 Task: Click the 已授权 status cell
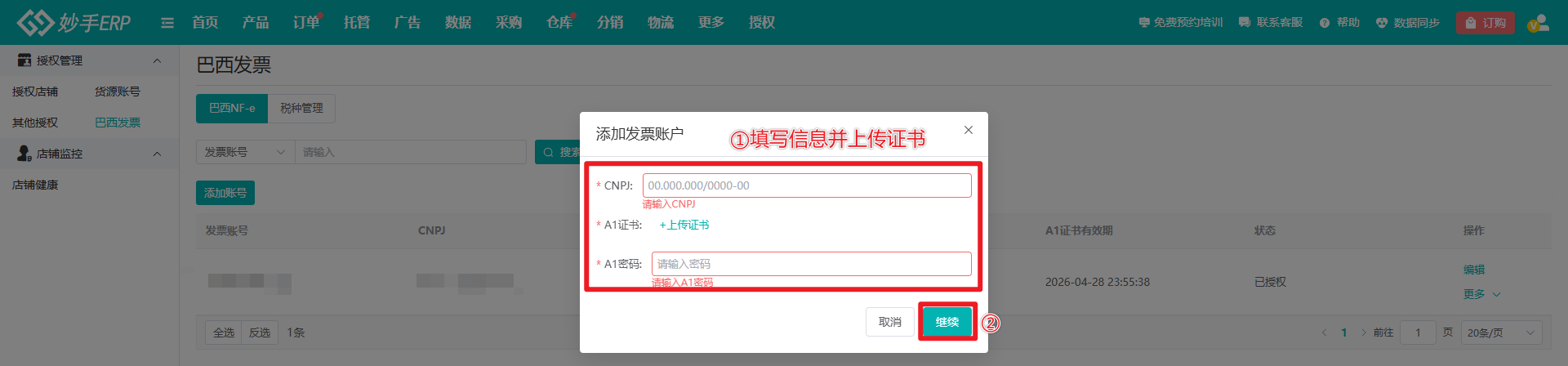click(x=1270, y=282)
